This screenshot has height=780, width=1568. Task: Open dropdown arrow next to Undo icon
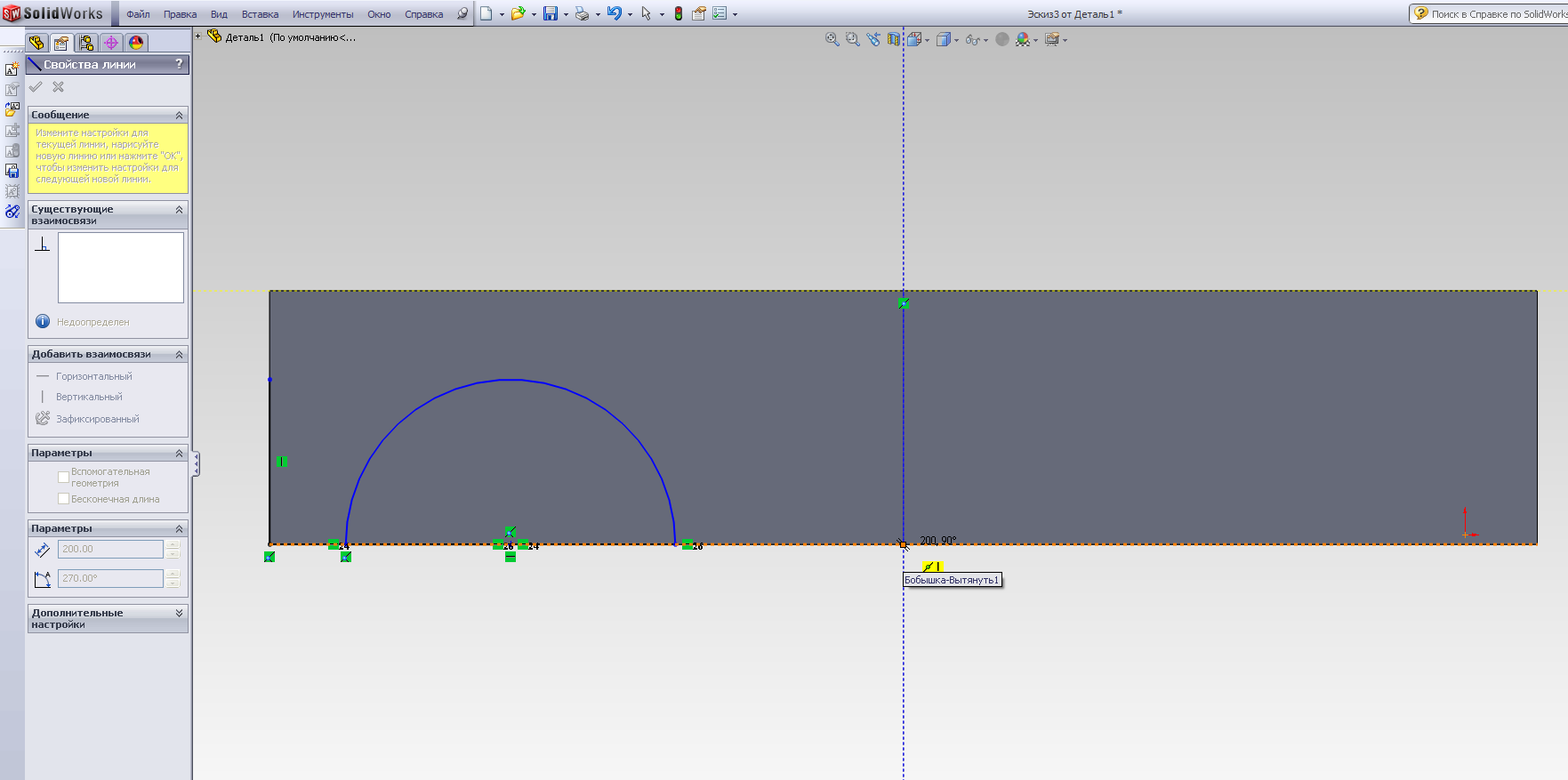[x=630, y=14]
